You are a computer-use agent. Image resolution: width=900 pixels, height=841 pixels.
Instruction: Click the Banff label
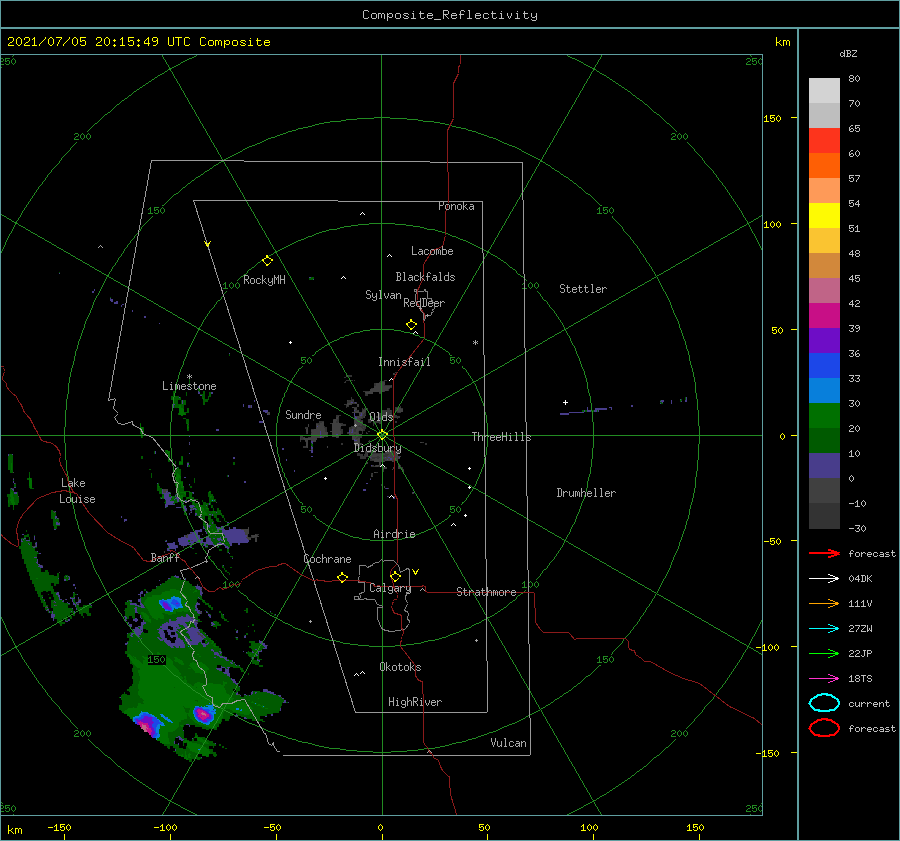click(x=165, y=557)
